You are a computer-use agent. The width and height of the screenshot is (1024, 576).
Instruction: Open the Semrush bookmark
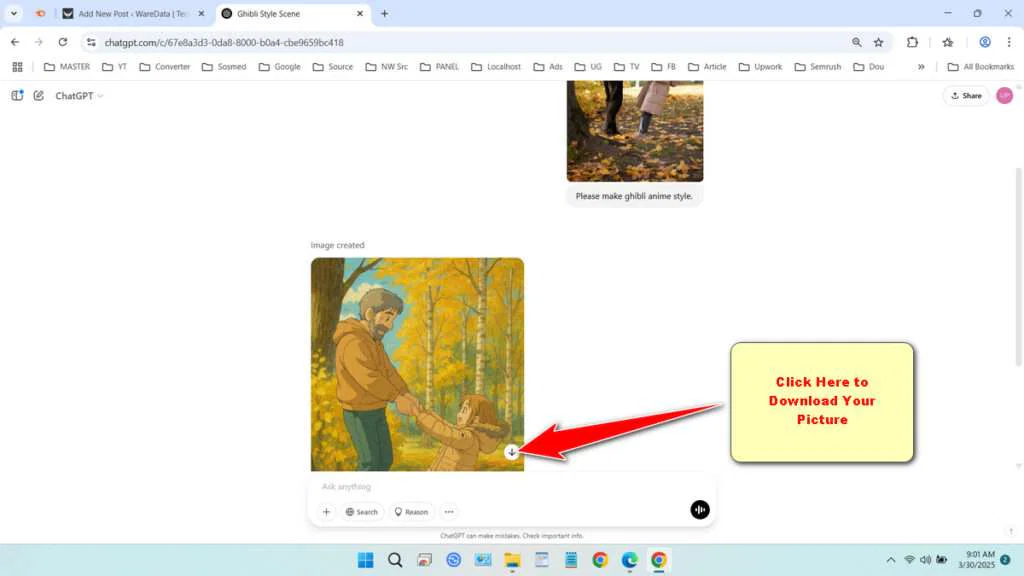[x=818, y=66]
